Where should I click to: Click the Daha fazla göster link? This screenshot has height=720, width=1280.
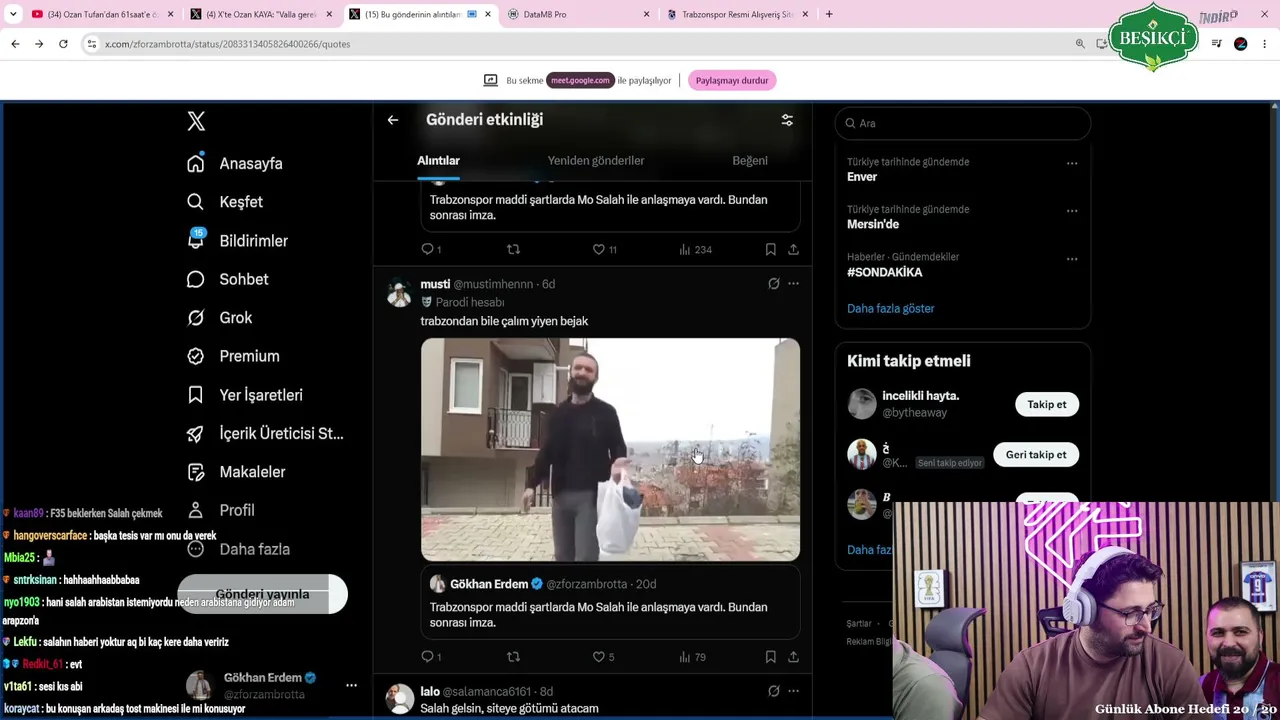[891, 309]
